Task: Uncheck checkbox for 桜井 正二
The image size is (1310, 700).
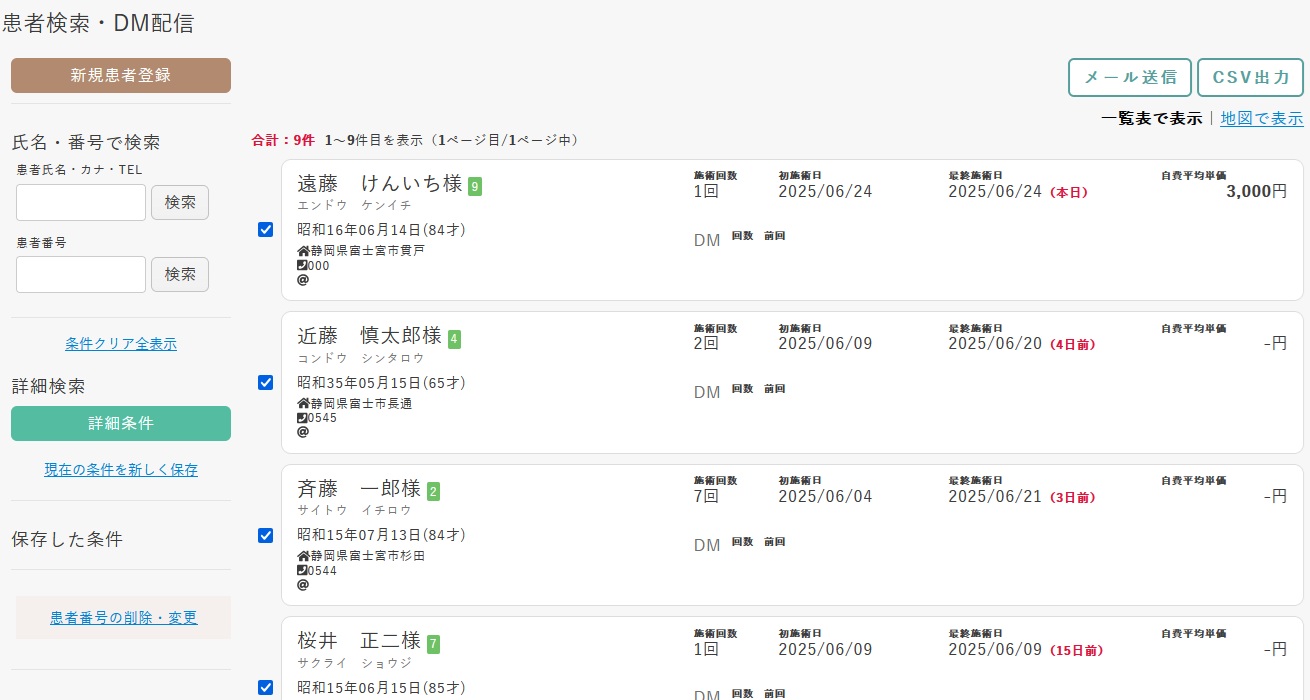Action: (x=265, y=687)
